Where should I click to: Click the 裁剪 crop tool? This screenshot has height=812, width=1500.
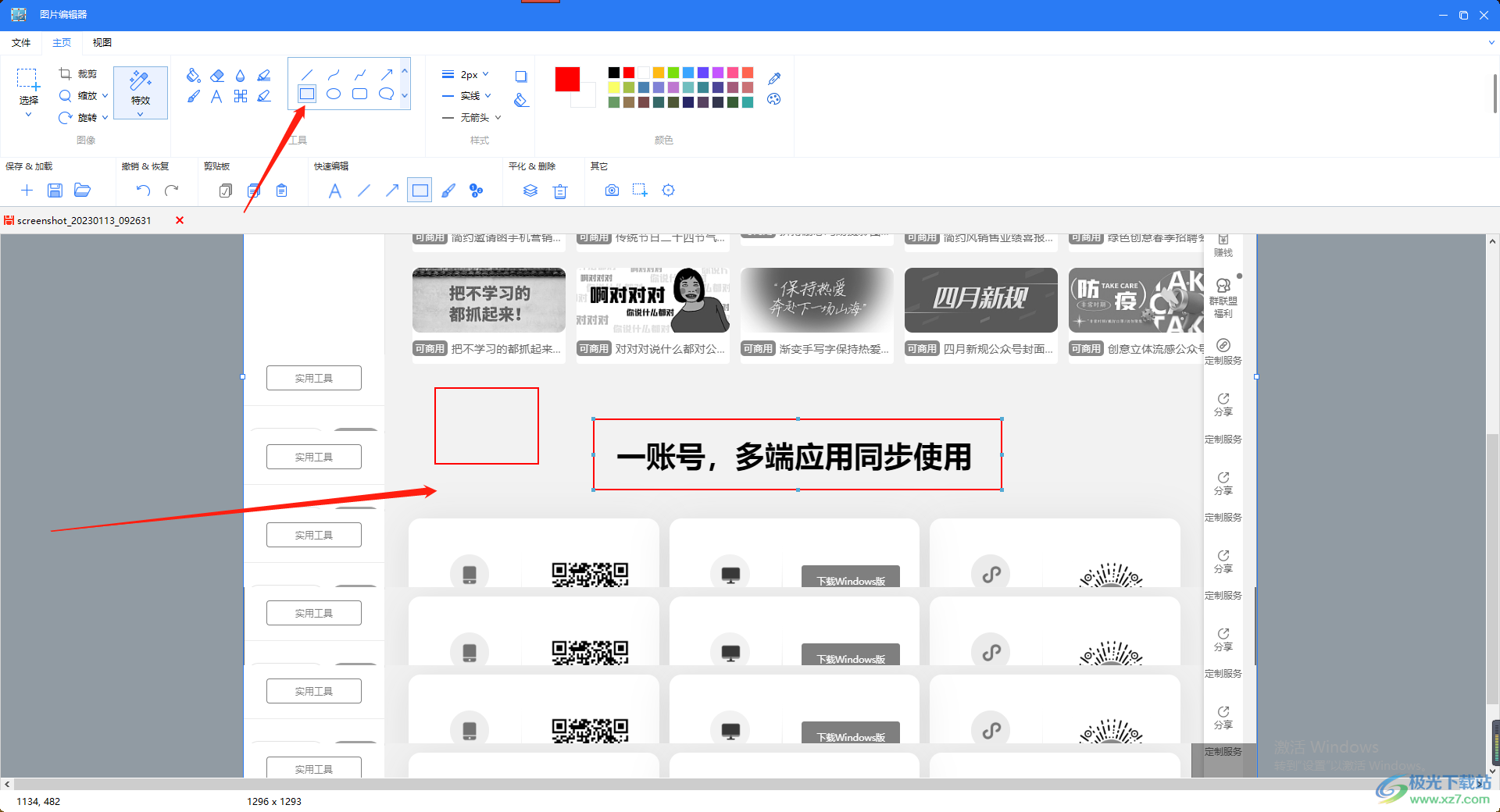[x=78, y=74]
